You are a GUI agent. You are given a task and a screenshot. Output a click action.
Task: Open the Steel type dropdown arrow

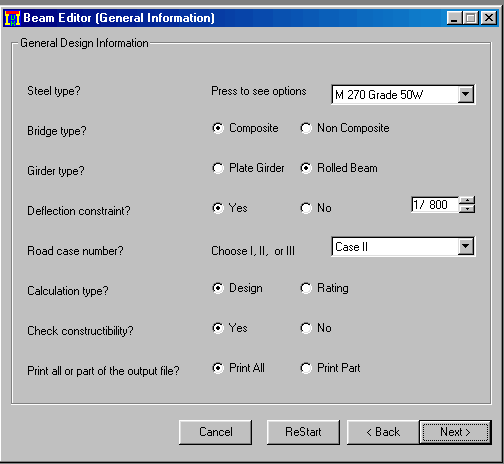coord(466,95)
